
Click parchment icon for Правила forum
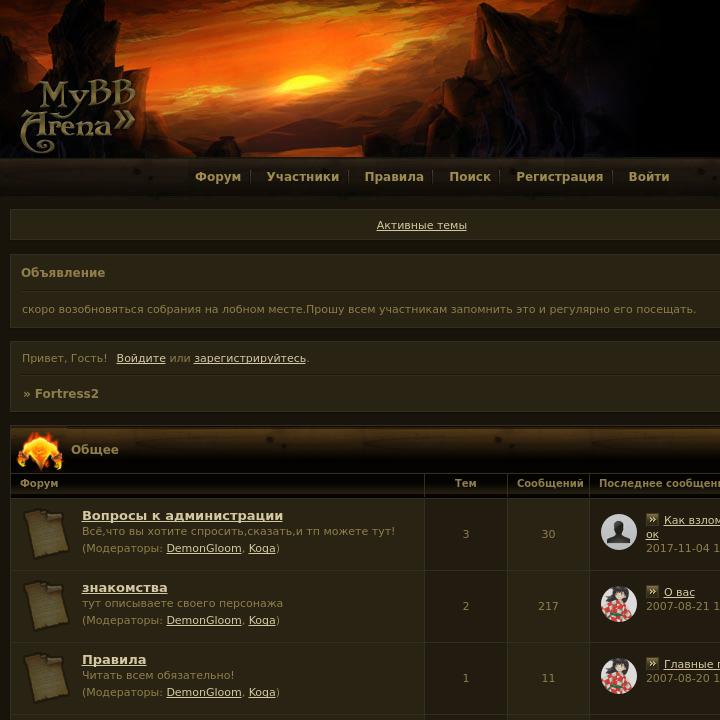click(46, 678)
